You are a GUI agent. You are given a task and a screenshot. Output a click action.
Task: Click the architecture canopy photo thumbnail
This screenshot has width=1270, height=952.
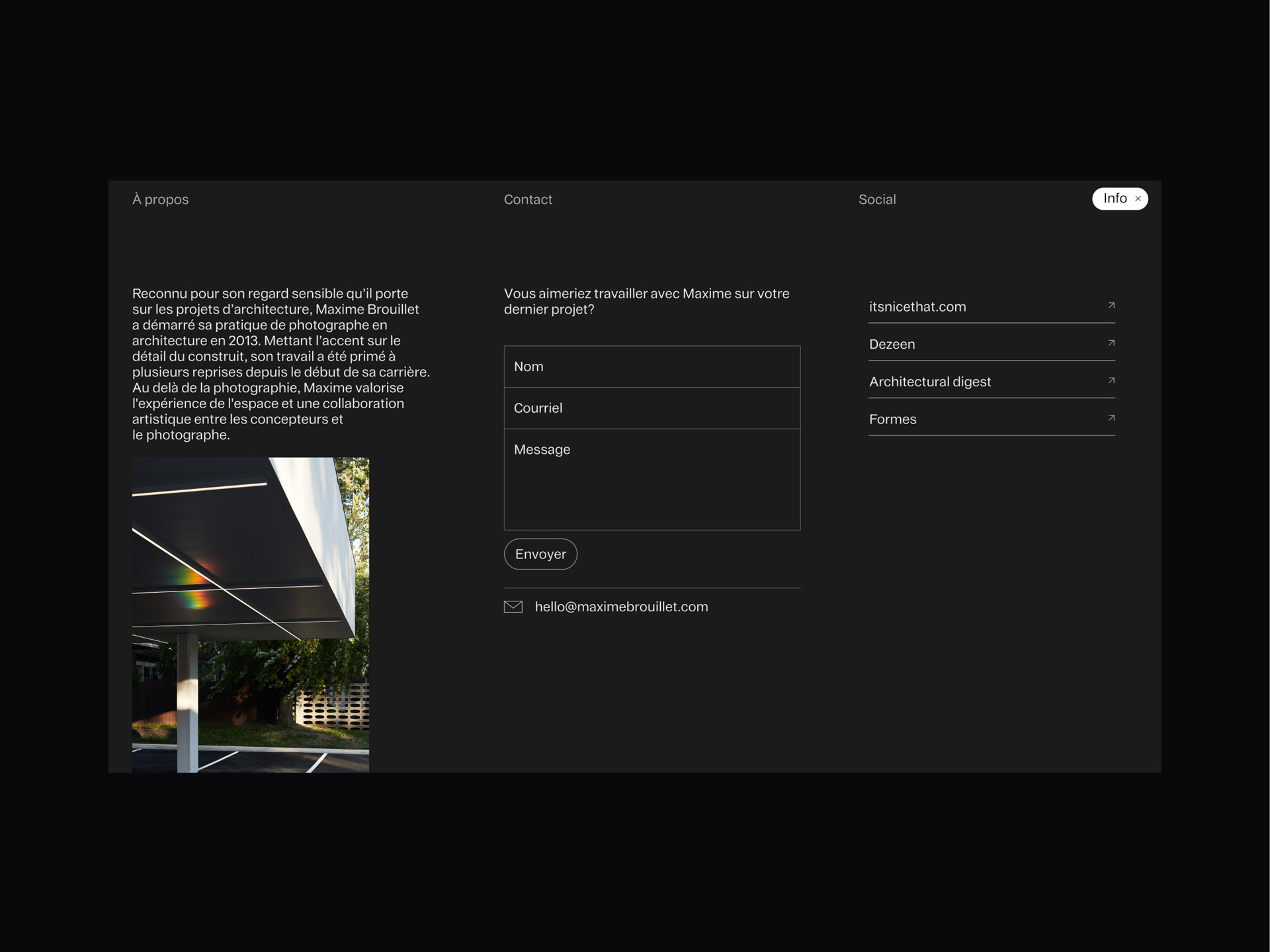[251, 615]
